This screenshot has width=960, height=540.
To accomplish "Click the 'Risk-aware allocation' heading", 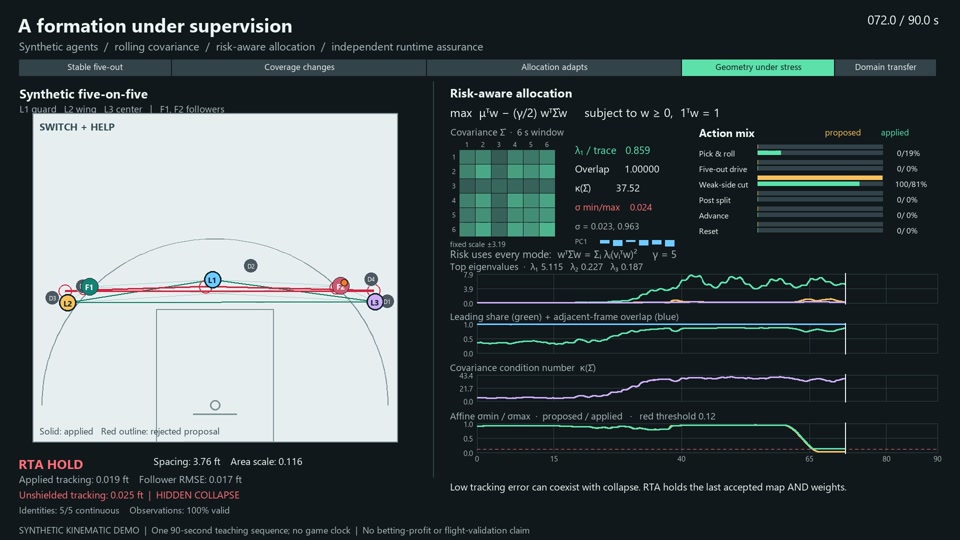I will pyautogui.click(x=511, y=94).
